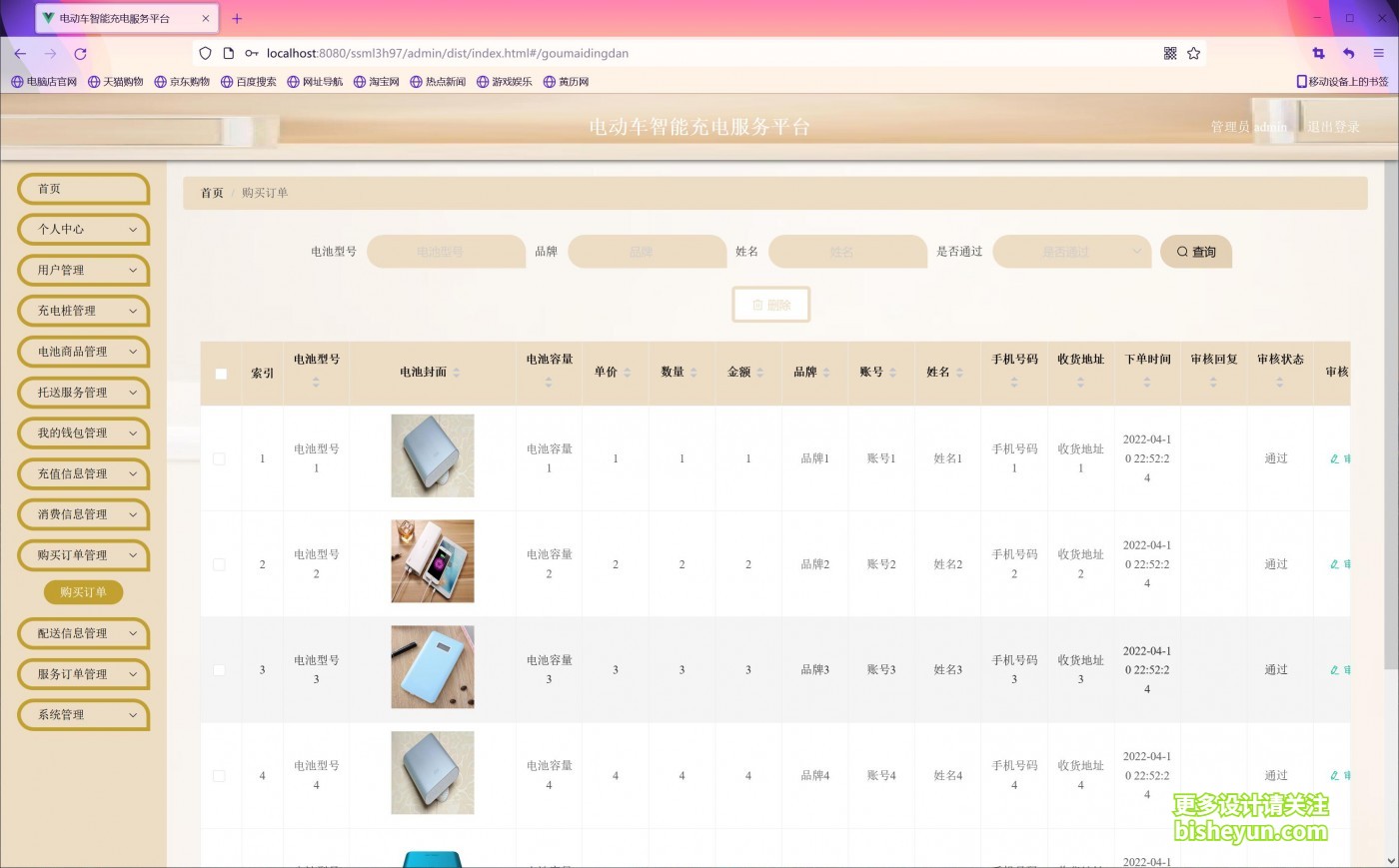Screen dimensions: 1399x868
Task: Click the browser back arrow
Action: (20, 54)
